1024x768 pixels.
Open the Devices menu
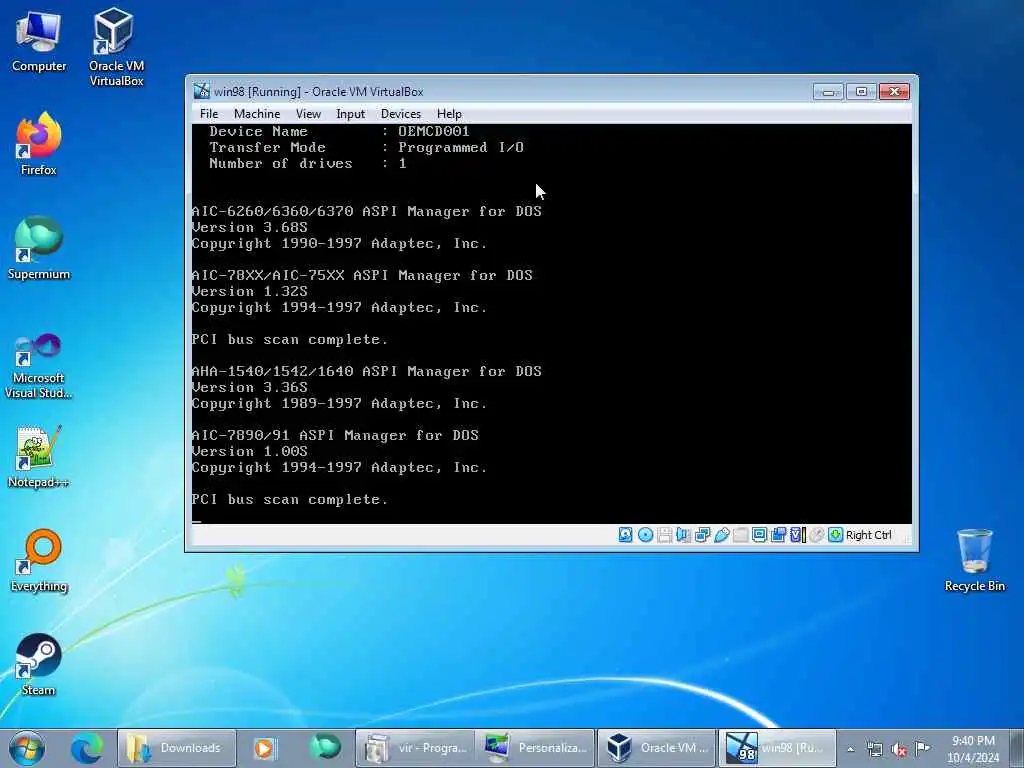pyautogui.click(x=401, y=114)
